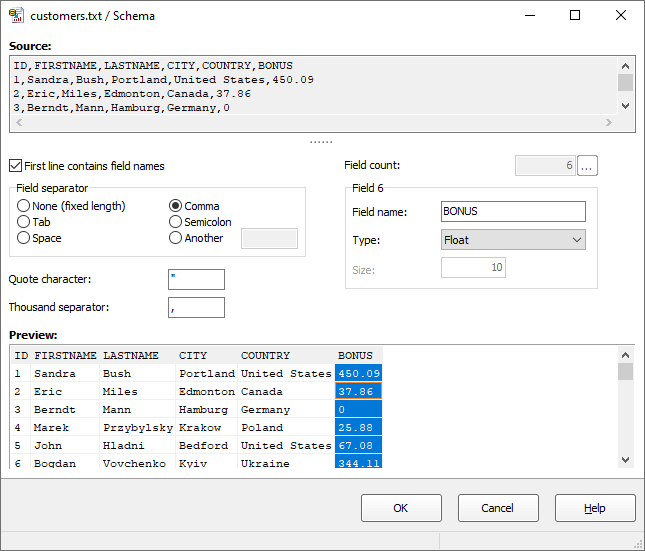This screenshot has width=645, height=551.
Task: Select None (fixed length) separator
Action: (24, 206)
